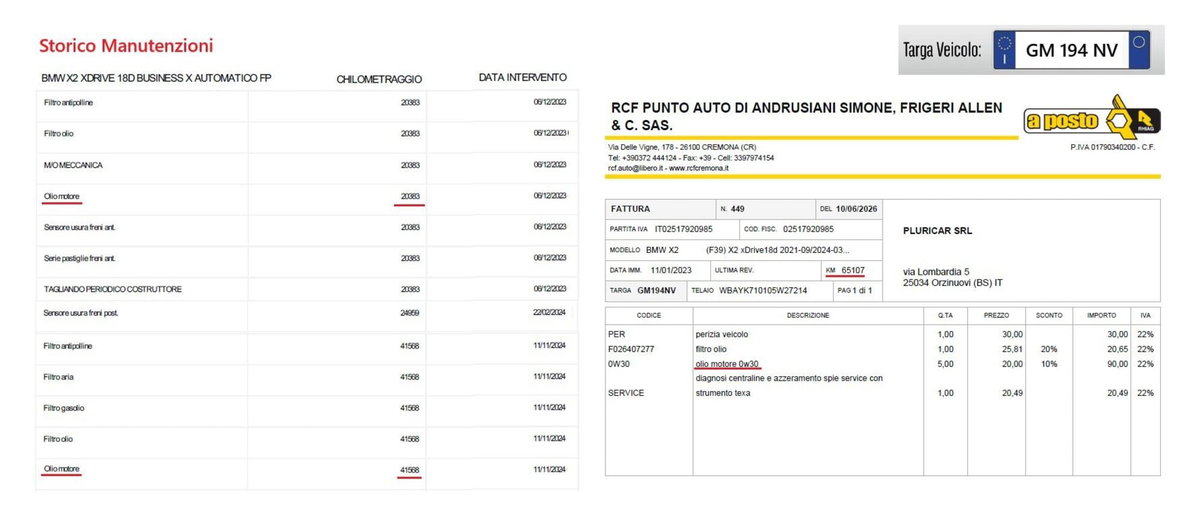
Task: Select importo 90,00 for olio motore
Action: pyautogui.click(x=1116, y=364)
